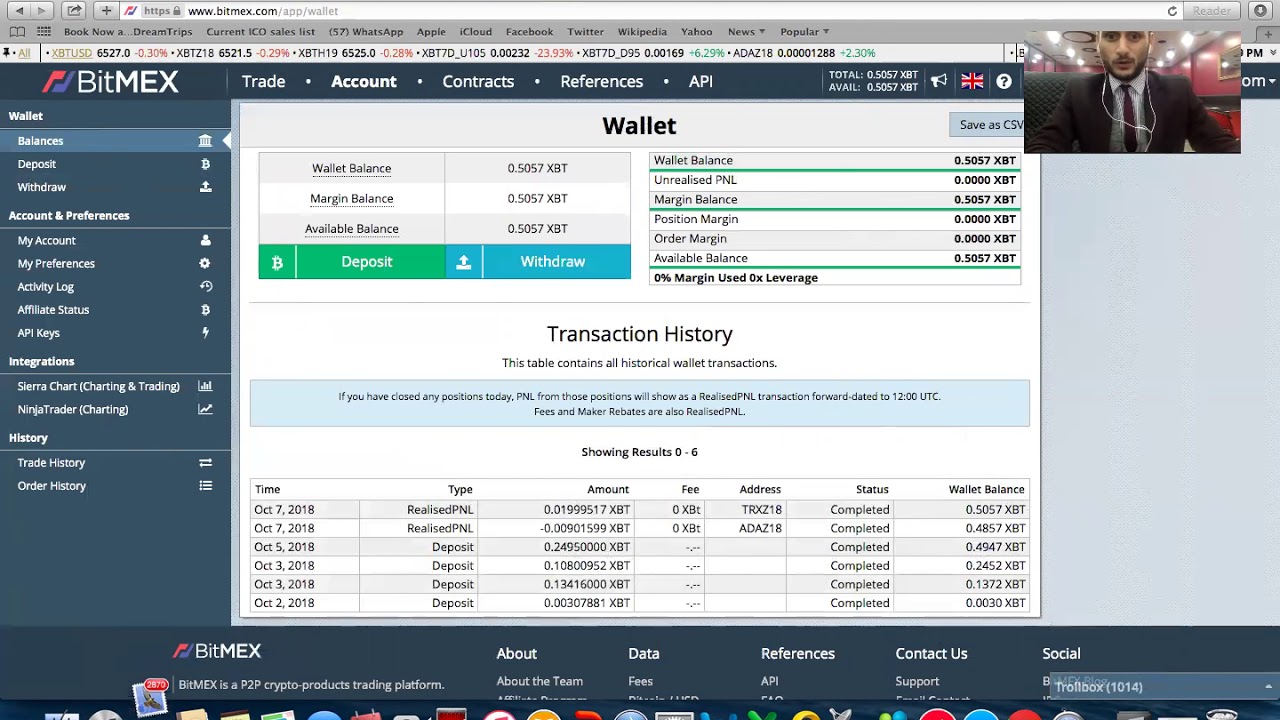The height and width of the screenshot is (720, 1280).
Task: Click the BitMEX logo in header
Action: (110, 82)
